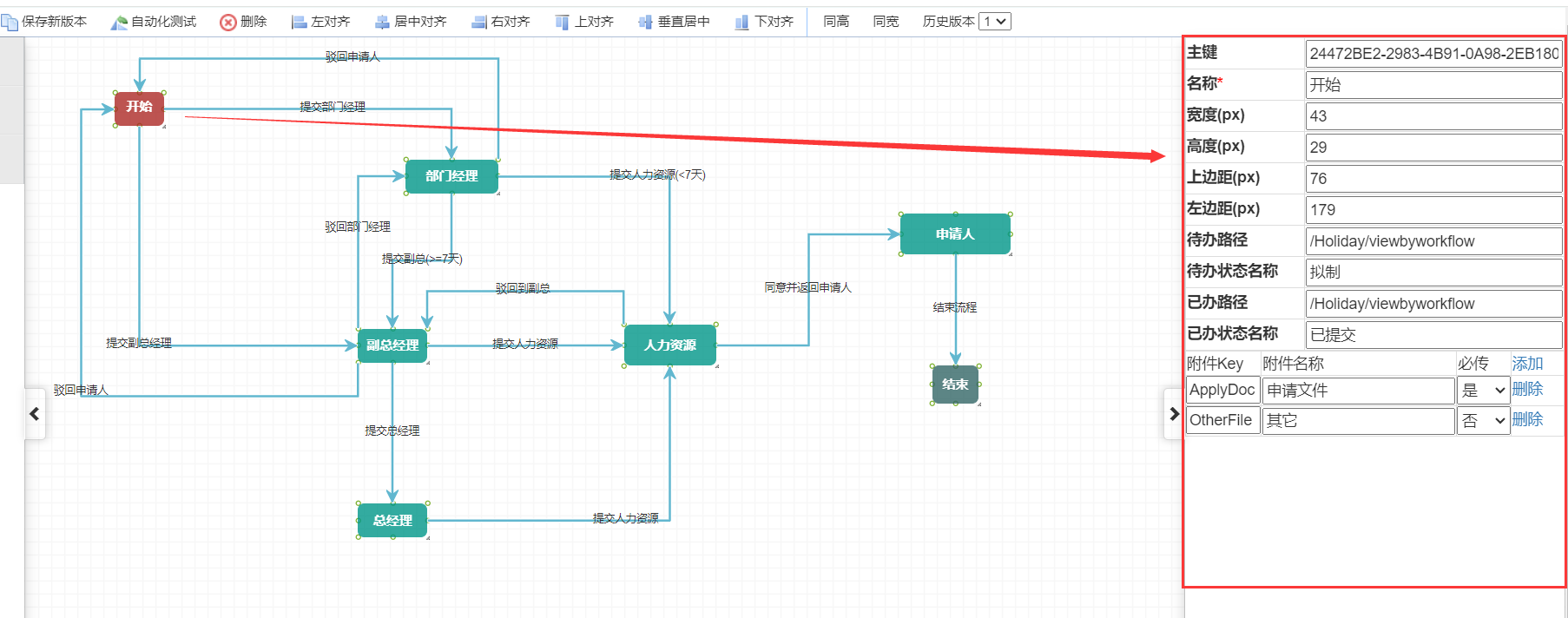Select the 副总经理 workflow node
1568x618 pixels.
point(392,345)
